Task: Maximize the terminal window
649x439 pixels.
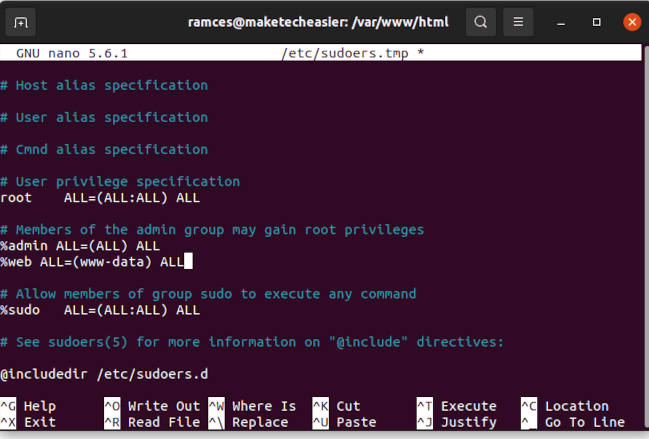Action: (x=596, y=21)
